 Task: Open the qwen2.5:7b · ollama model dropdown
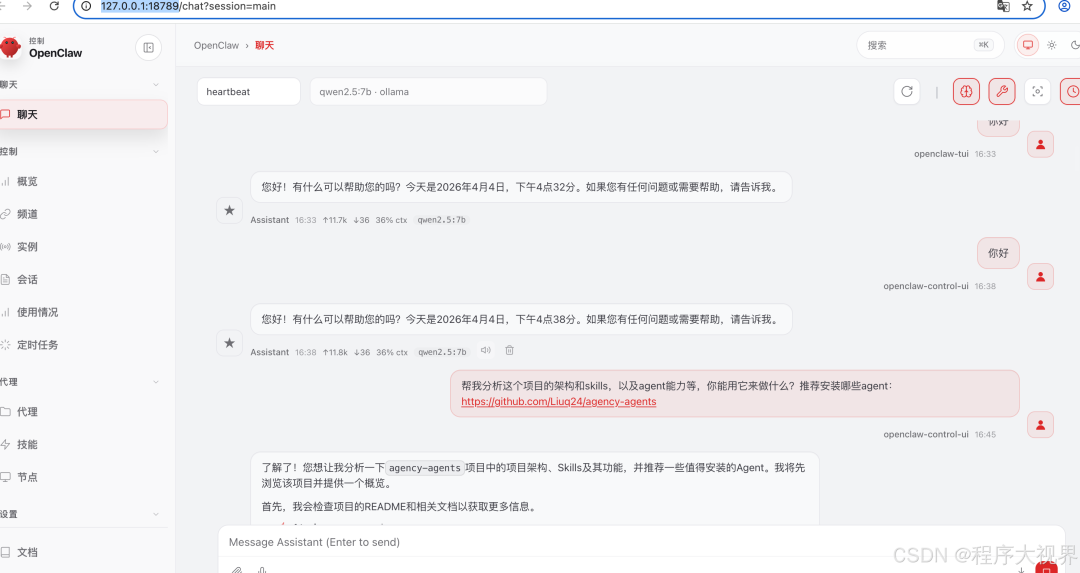pos(428,92)
